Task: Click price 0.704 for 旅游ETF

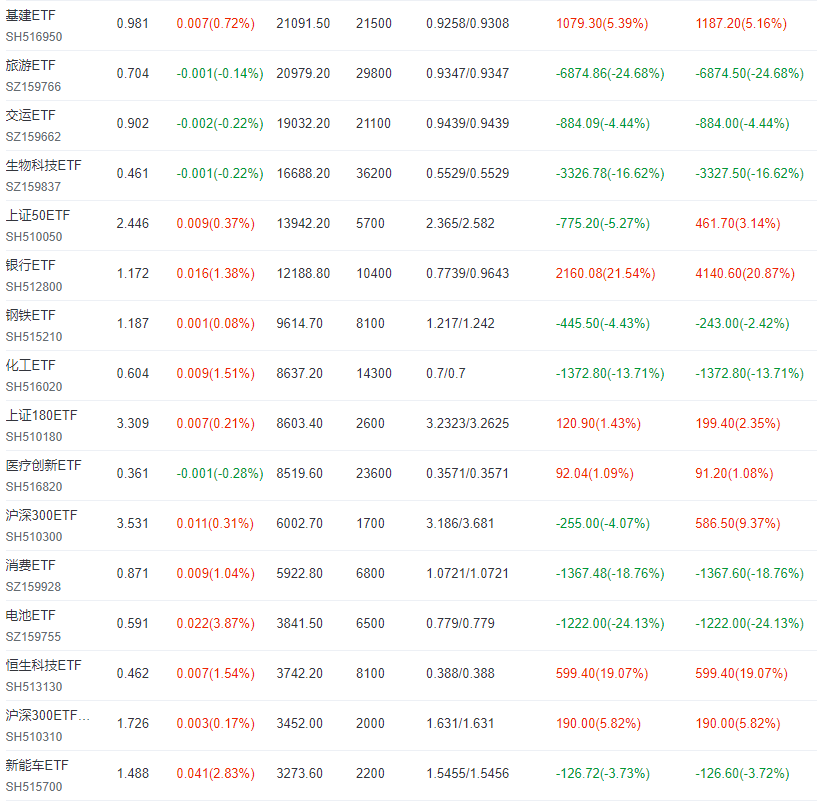Action: pyautogui.click(x=132, y=74)
